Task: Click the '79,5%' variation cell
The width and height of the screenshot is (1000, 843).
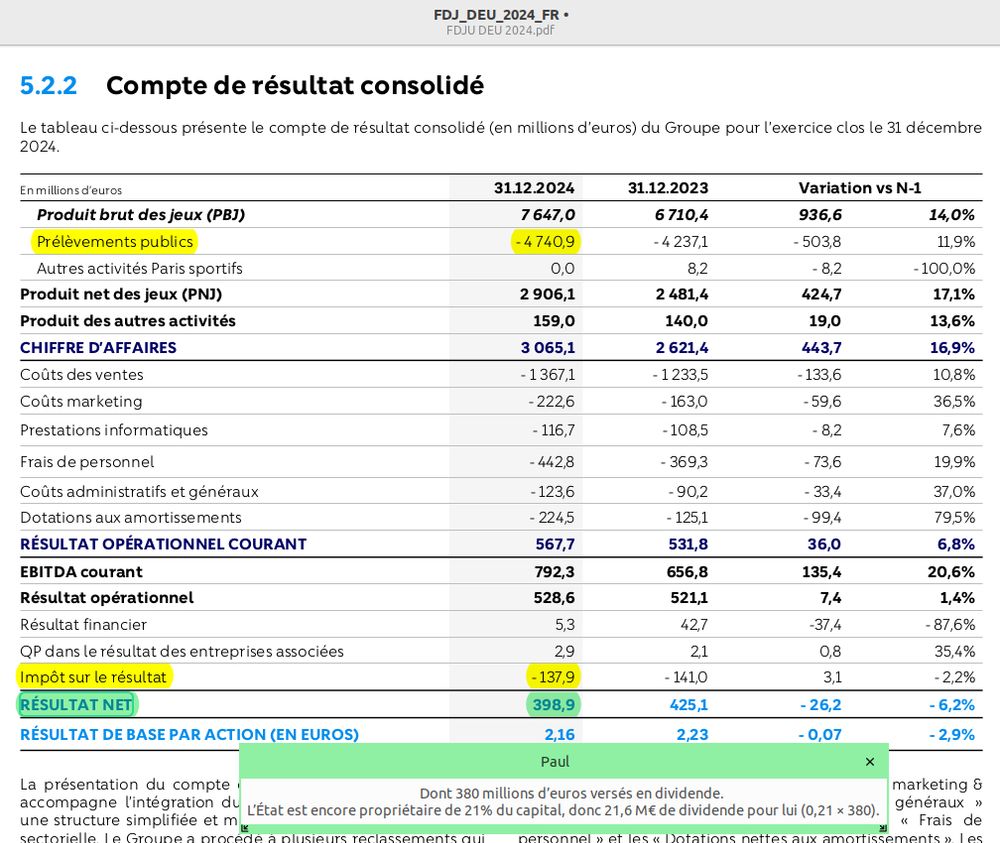Action: pyautogui.click(x=955, y=518)
